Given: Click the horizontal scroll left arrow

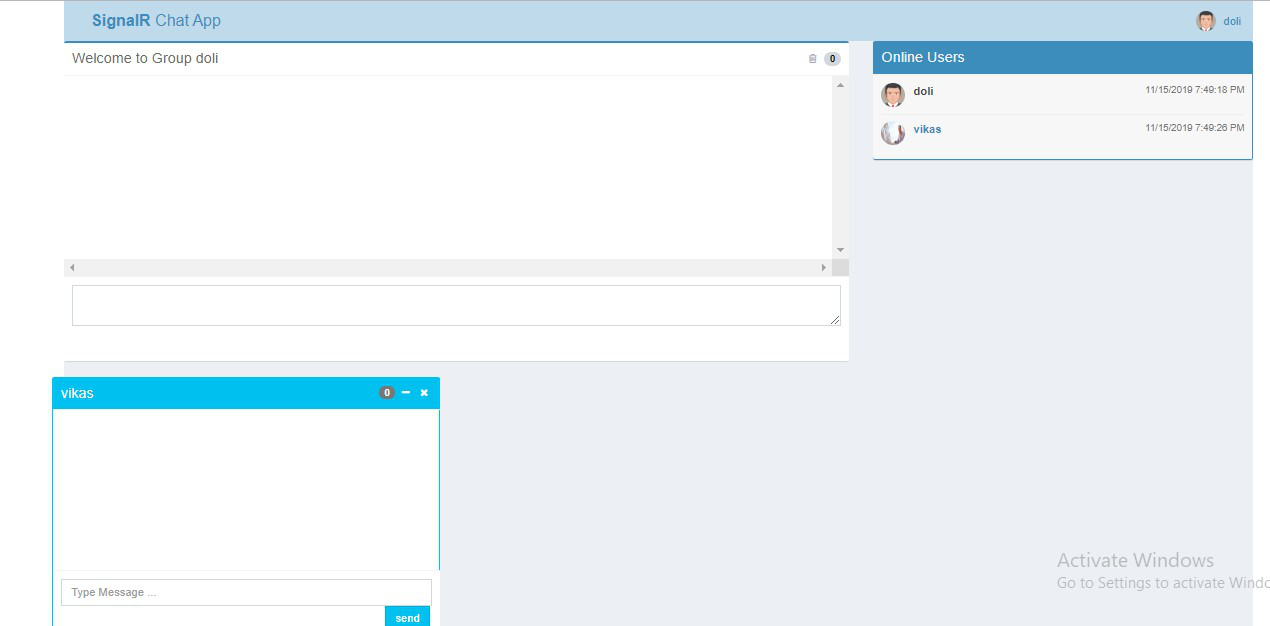Looking at the screenshot, I should tap(72, 268).
